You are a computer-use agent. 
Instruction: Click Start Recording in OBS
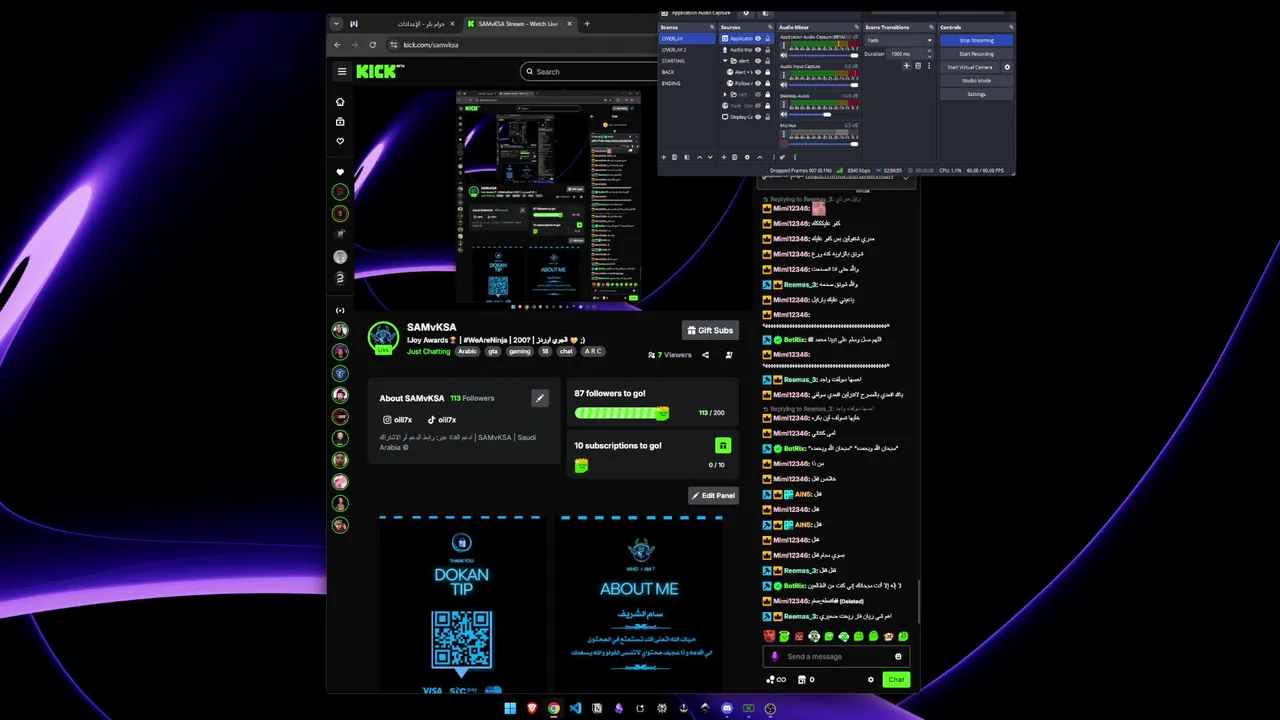point(976,54)
